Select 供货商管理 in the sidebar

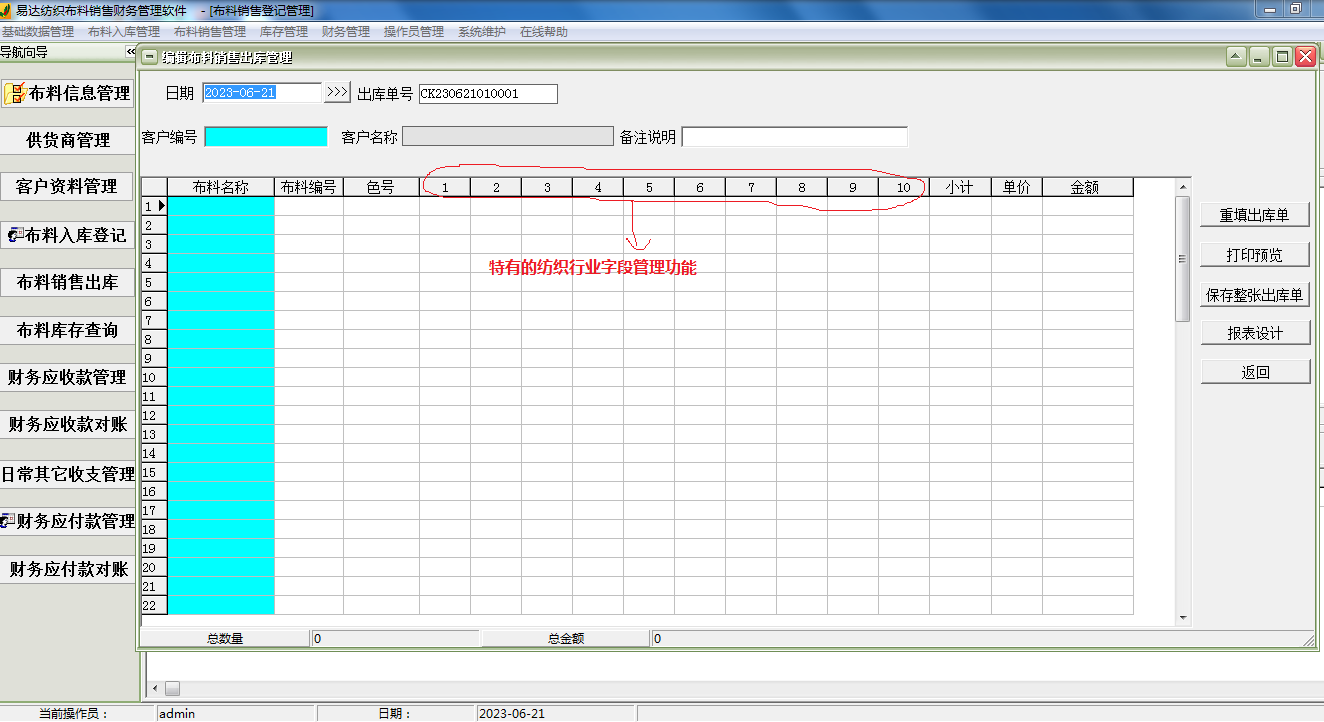[67, 140]
